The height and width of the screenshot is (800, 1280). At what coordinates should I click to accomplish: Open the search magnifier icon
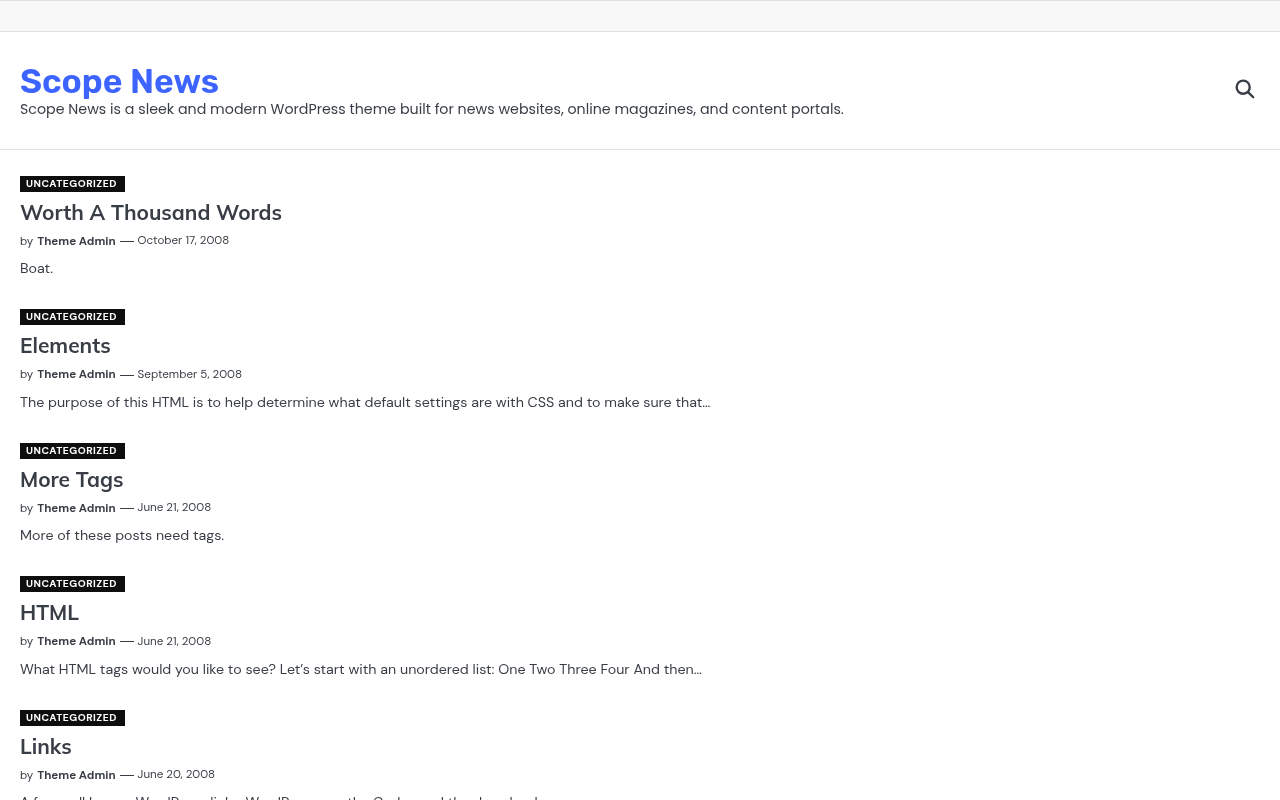(x=1245, y=89)
